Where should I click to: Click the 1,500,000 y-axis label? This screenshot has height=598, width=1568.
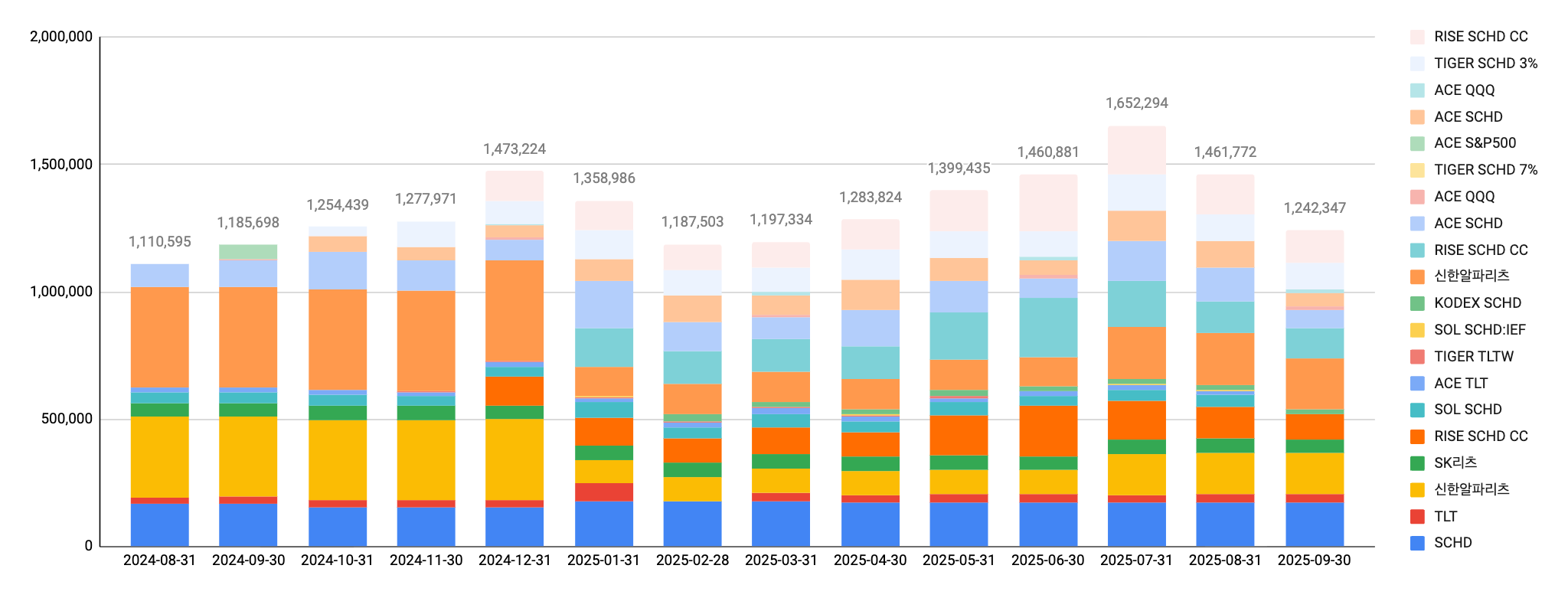[x=61, y=165]
